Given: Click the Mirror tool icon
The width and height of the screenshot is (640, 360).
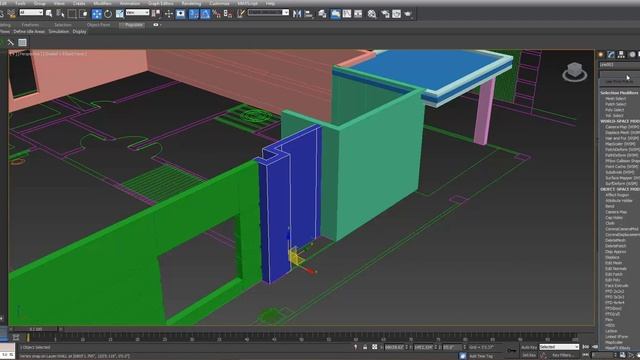Looking at the screenshot, I should click(x=297, y=14).
